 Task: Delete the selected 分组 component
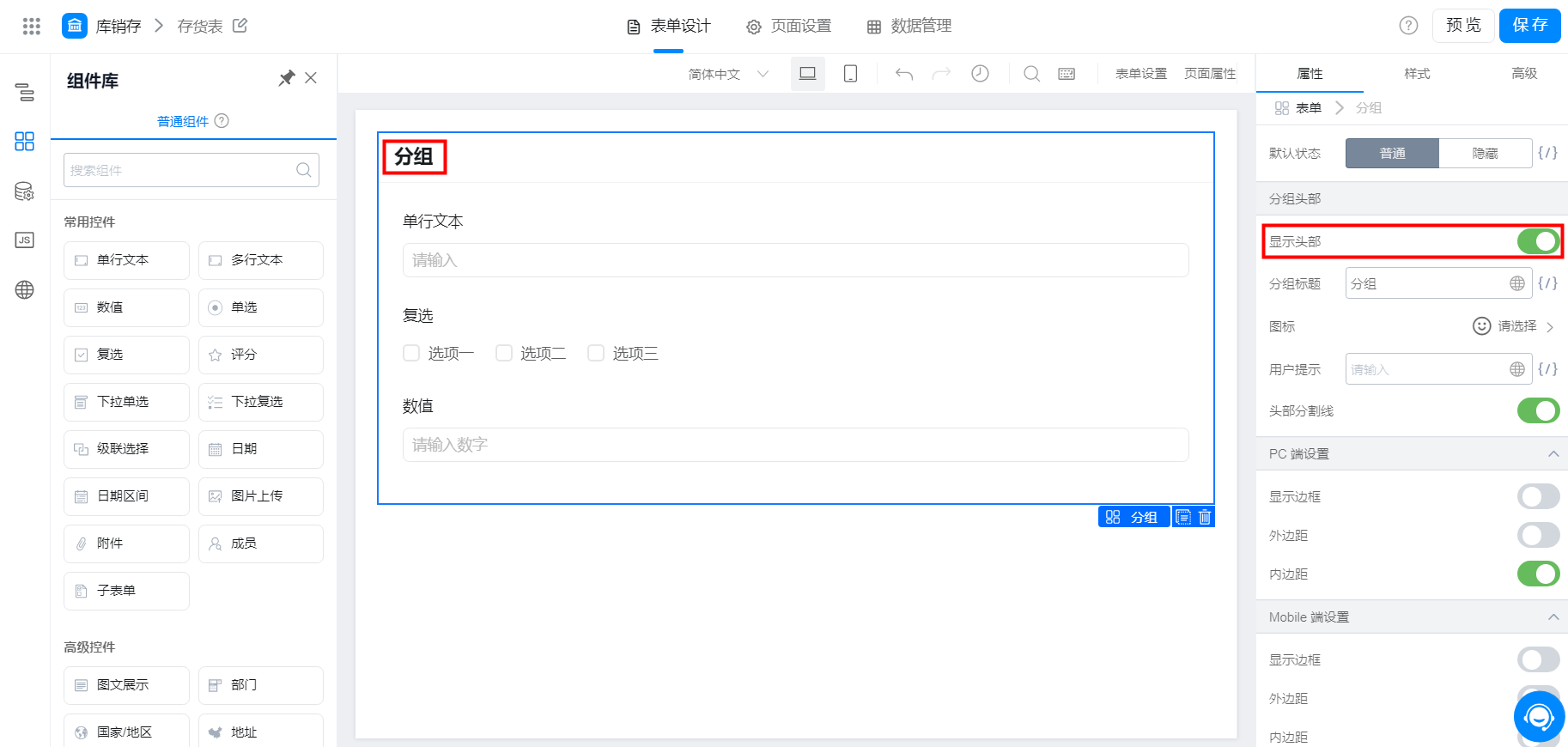tap(1205, 517)
